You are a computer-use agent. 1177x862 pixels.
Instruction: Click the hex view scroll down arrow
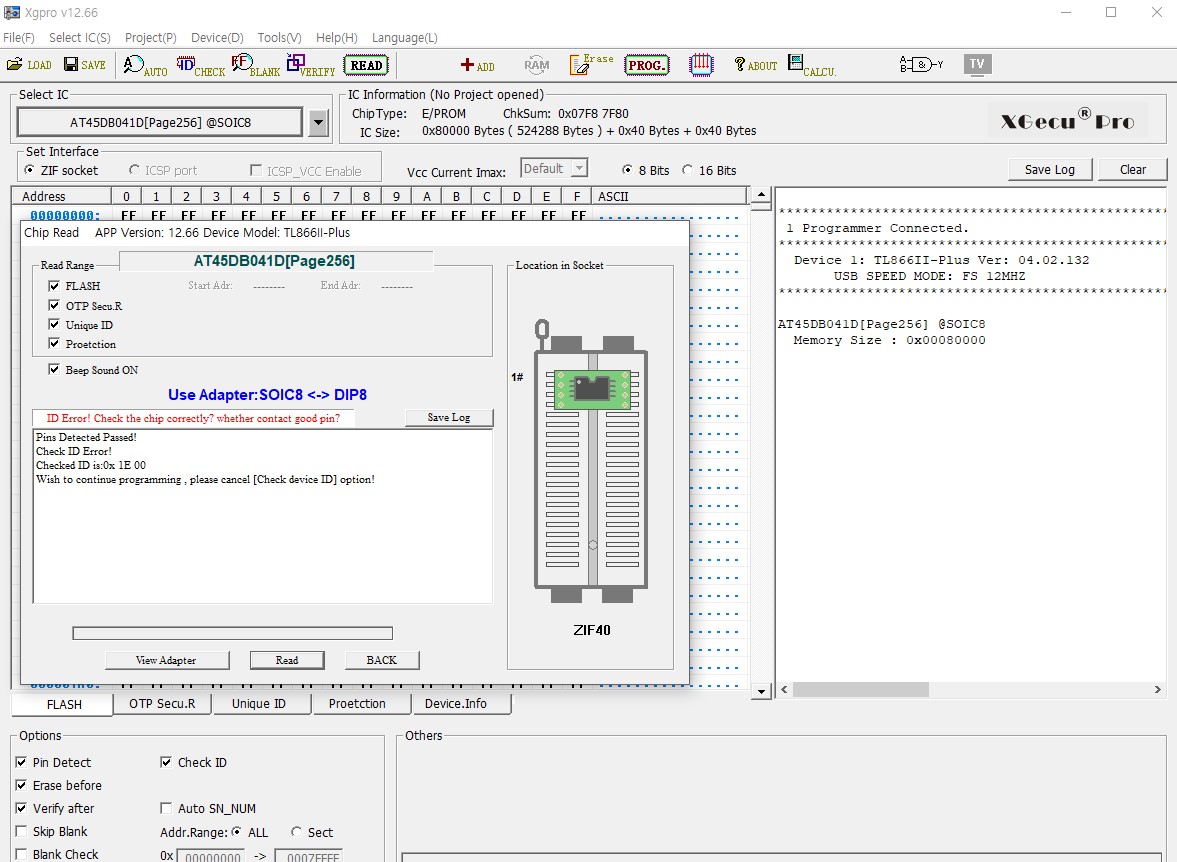pyautogui.click(x=760, y=691)
